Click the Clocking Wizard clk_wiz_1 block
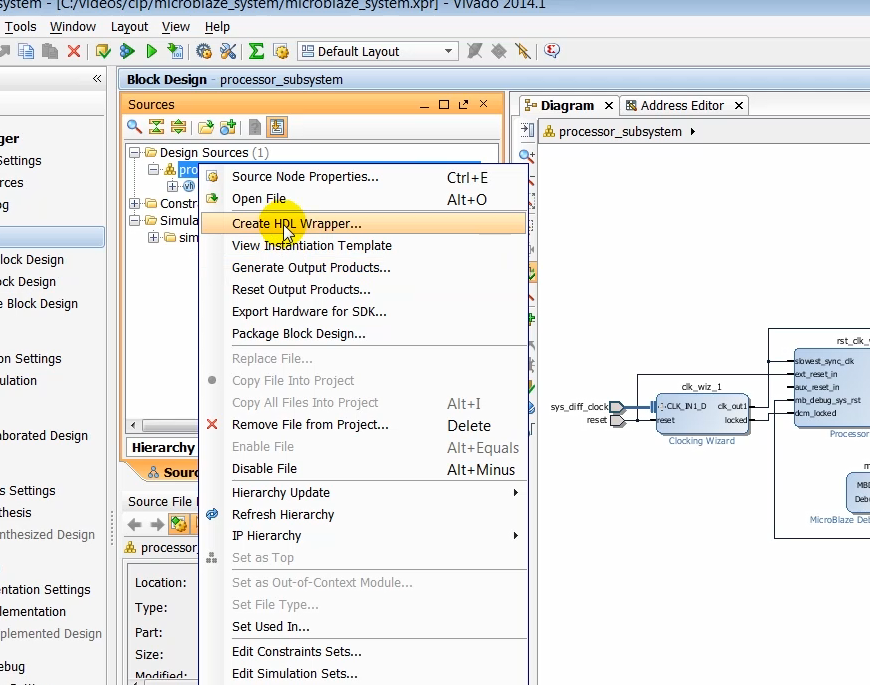 pyautogui.click(x=701, y=413)
